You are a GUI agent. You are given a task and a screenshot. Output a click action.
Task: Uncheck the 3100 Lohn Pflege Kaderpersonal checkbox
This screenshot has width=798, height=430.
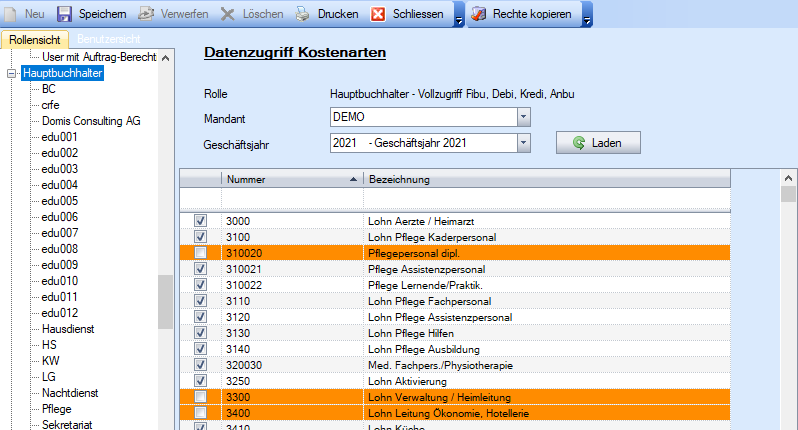[201, 237]
